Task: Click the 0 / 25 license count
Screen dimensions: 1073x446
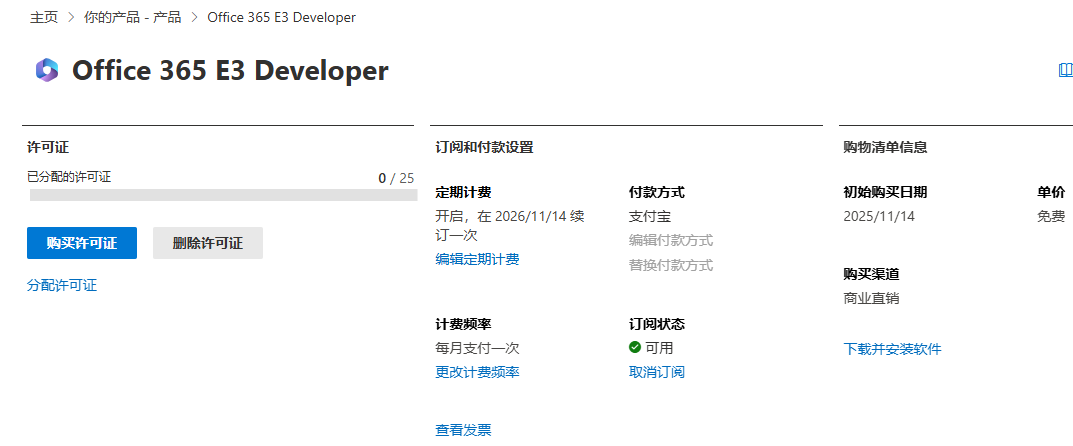Action: (396, 178)
